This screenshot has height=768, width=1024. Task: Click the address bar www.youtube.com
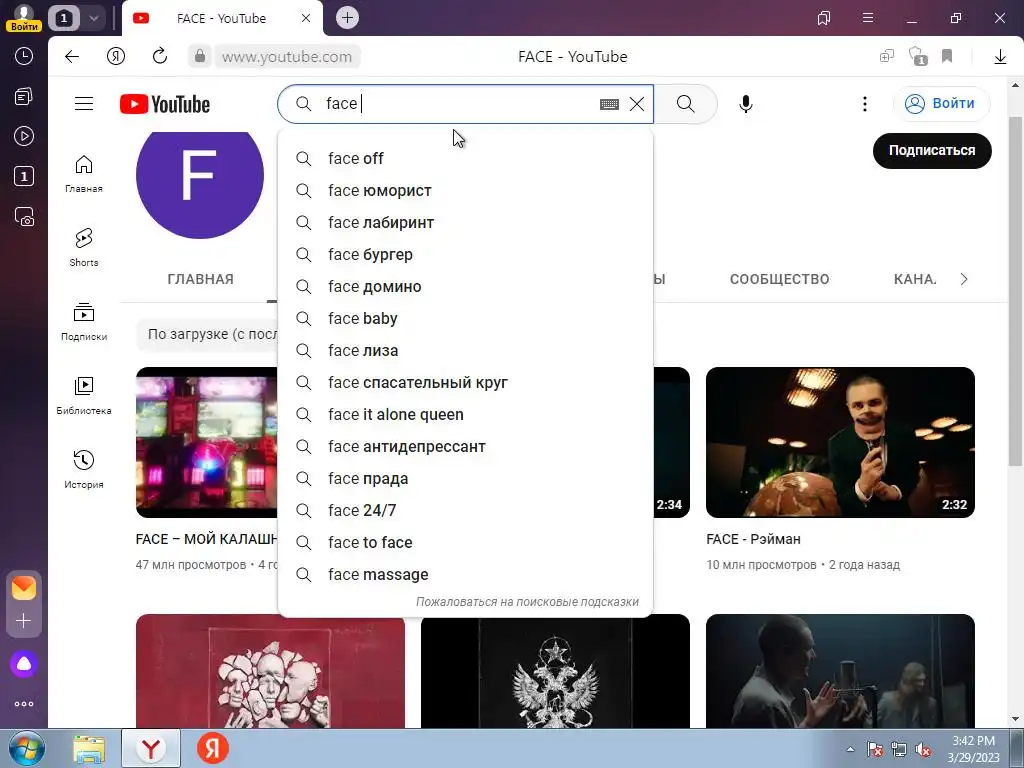coord(287,57)
